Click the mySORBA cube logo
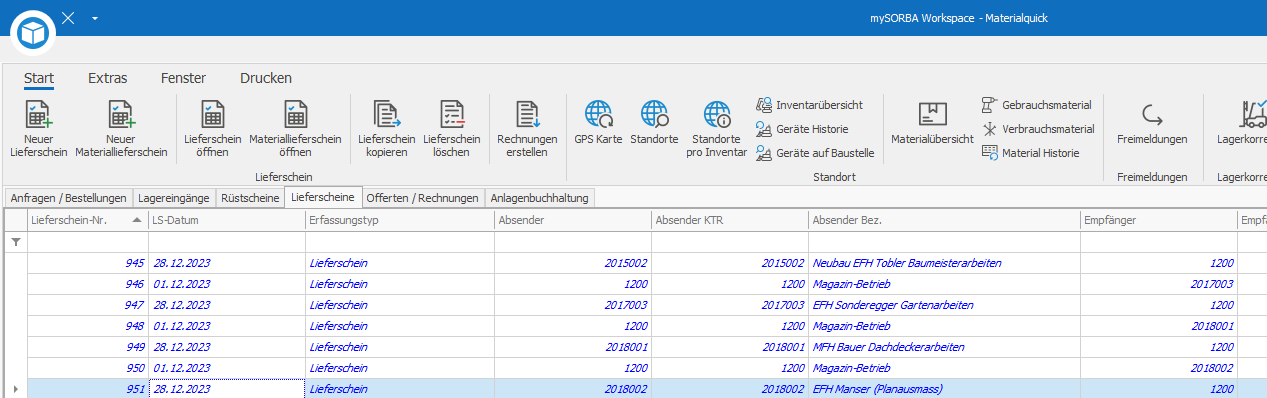Viewport: 1267px width, 398px height. point(33,34)
